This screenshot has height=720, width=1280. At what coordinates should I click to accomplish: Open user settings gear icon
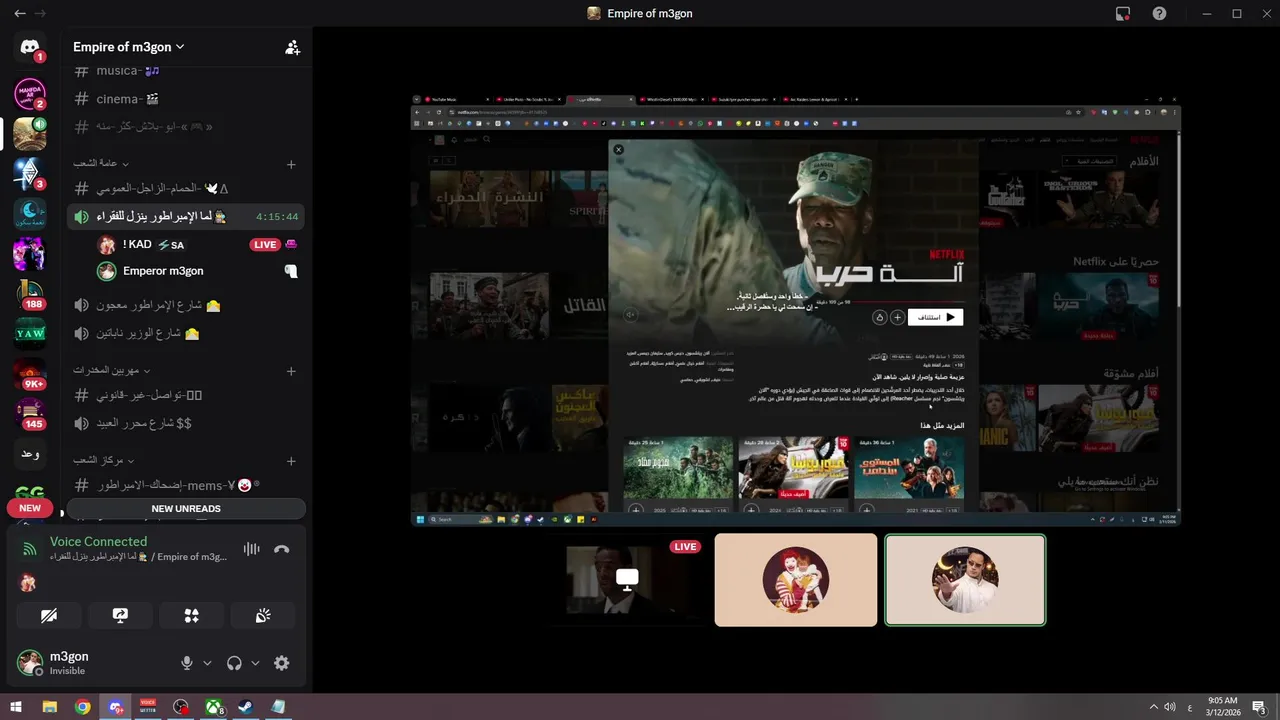click(282, 663)
